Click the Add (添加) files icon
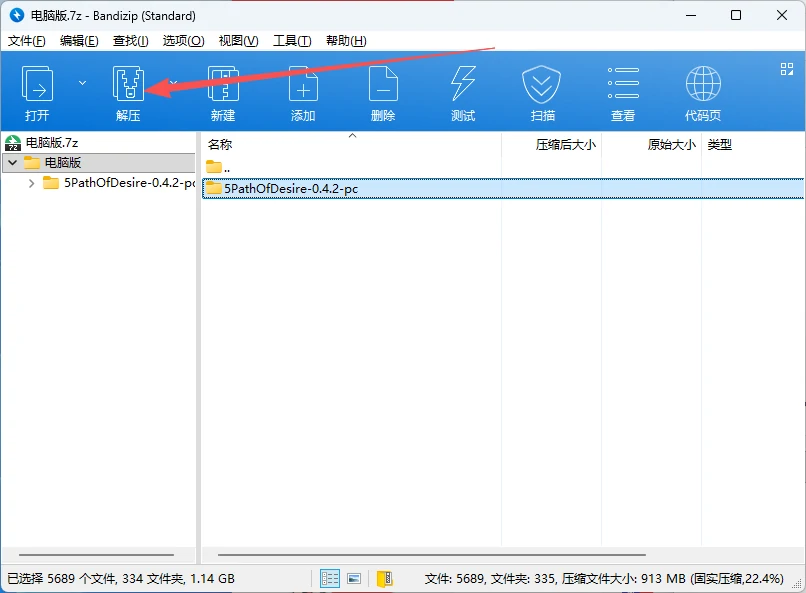The image size is (806, 593). [303, 84]
